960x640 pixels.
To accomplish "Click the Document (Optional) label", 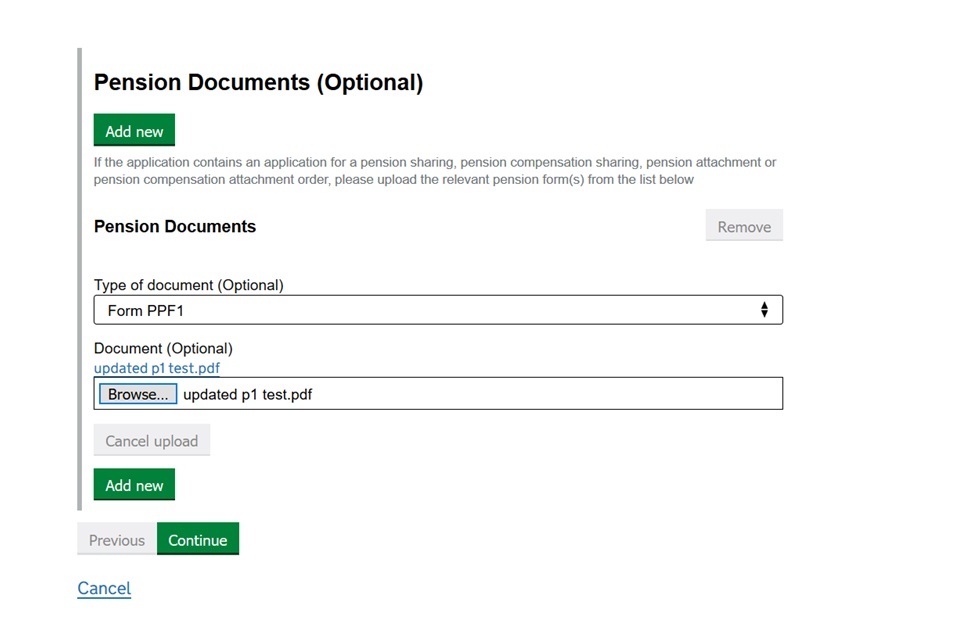I will [x=163, y=348].
